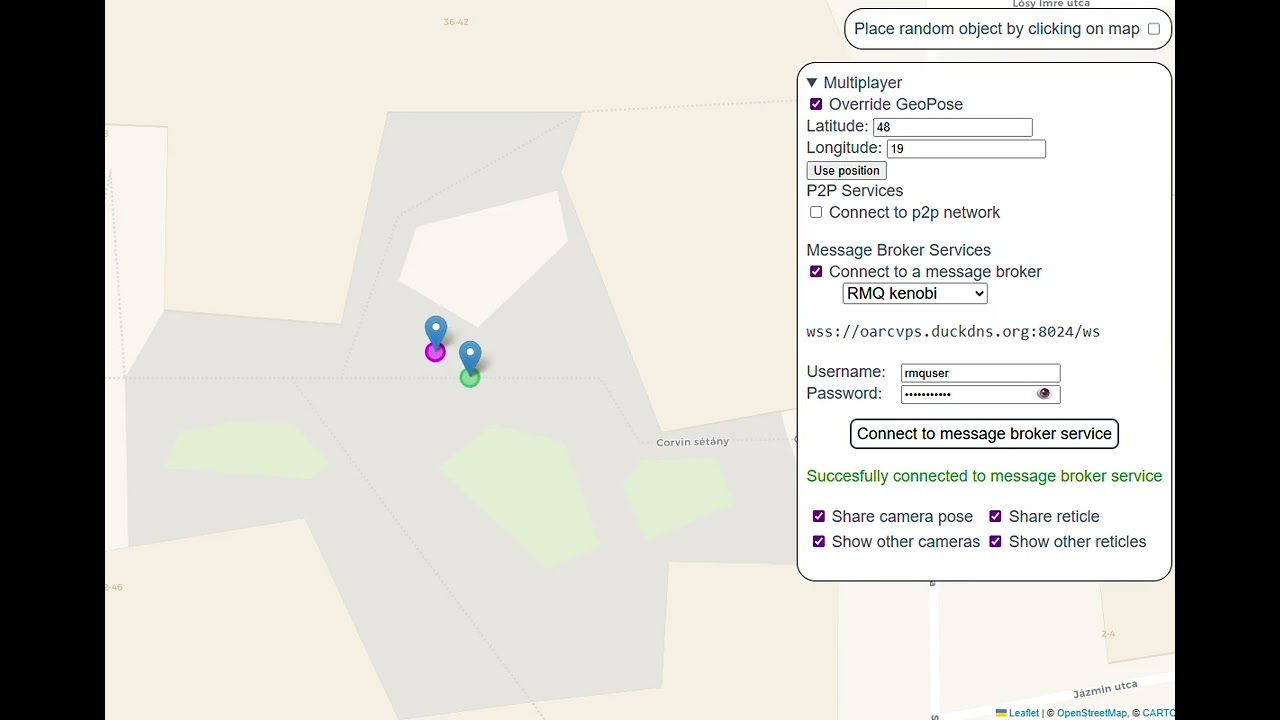
Task: Collapse the Multiplayer section
Action: [x=855, y=83]
